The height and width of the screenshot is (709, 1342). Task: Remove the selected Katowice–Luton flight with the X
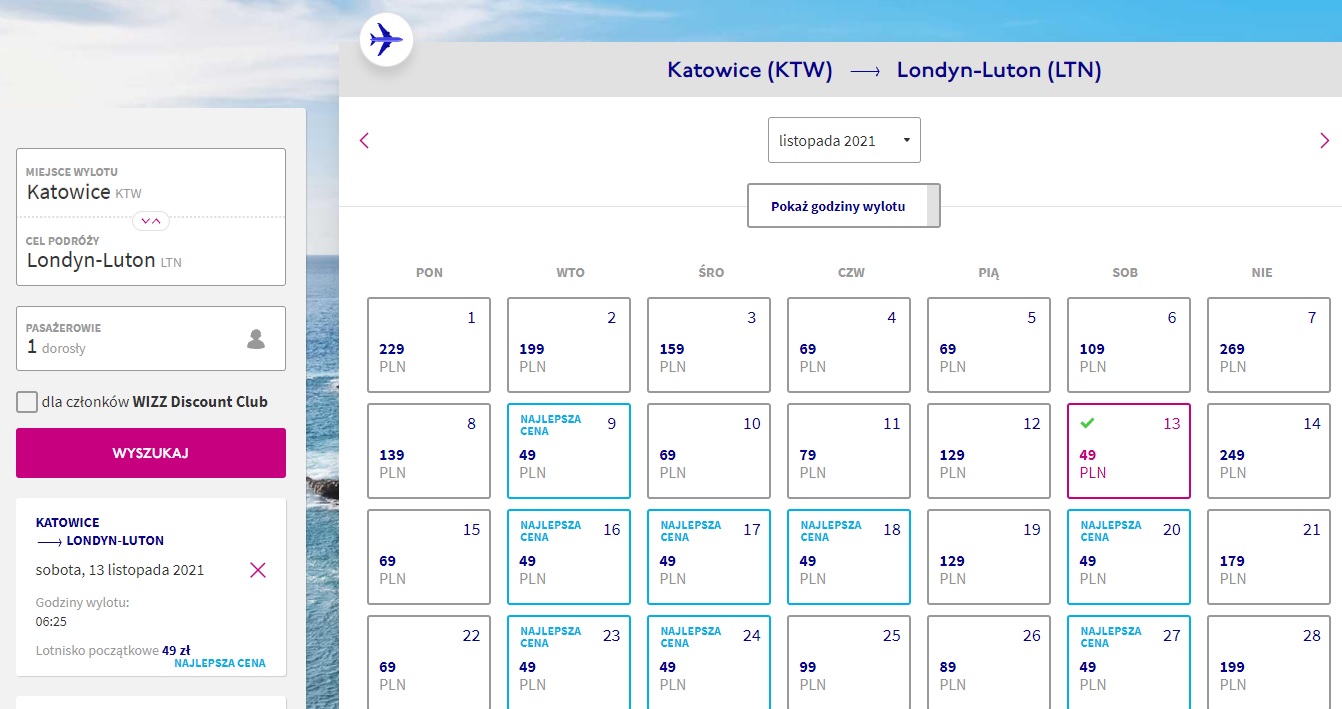click(x=258, y=570)
